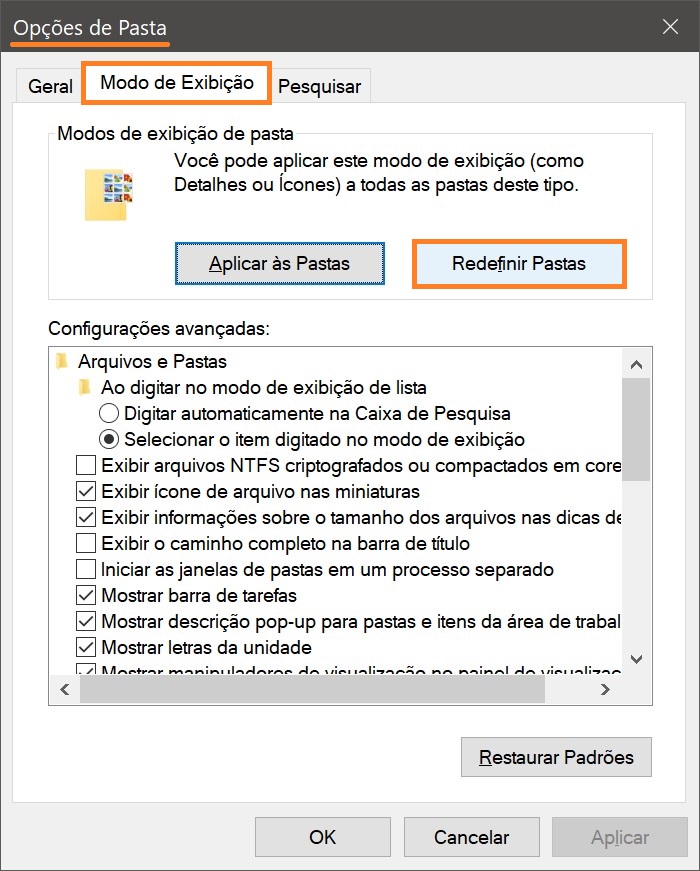Click the right arrow of the horizontal scrollbar

coord(605,689)
